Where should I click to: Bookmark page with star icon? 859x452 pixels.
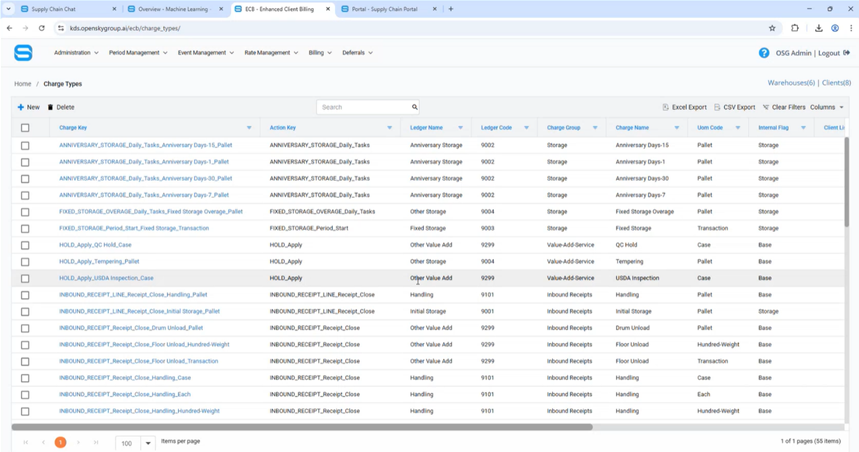(x=772, y=28)
